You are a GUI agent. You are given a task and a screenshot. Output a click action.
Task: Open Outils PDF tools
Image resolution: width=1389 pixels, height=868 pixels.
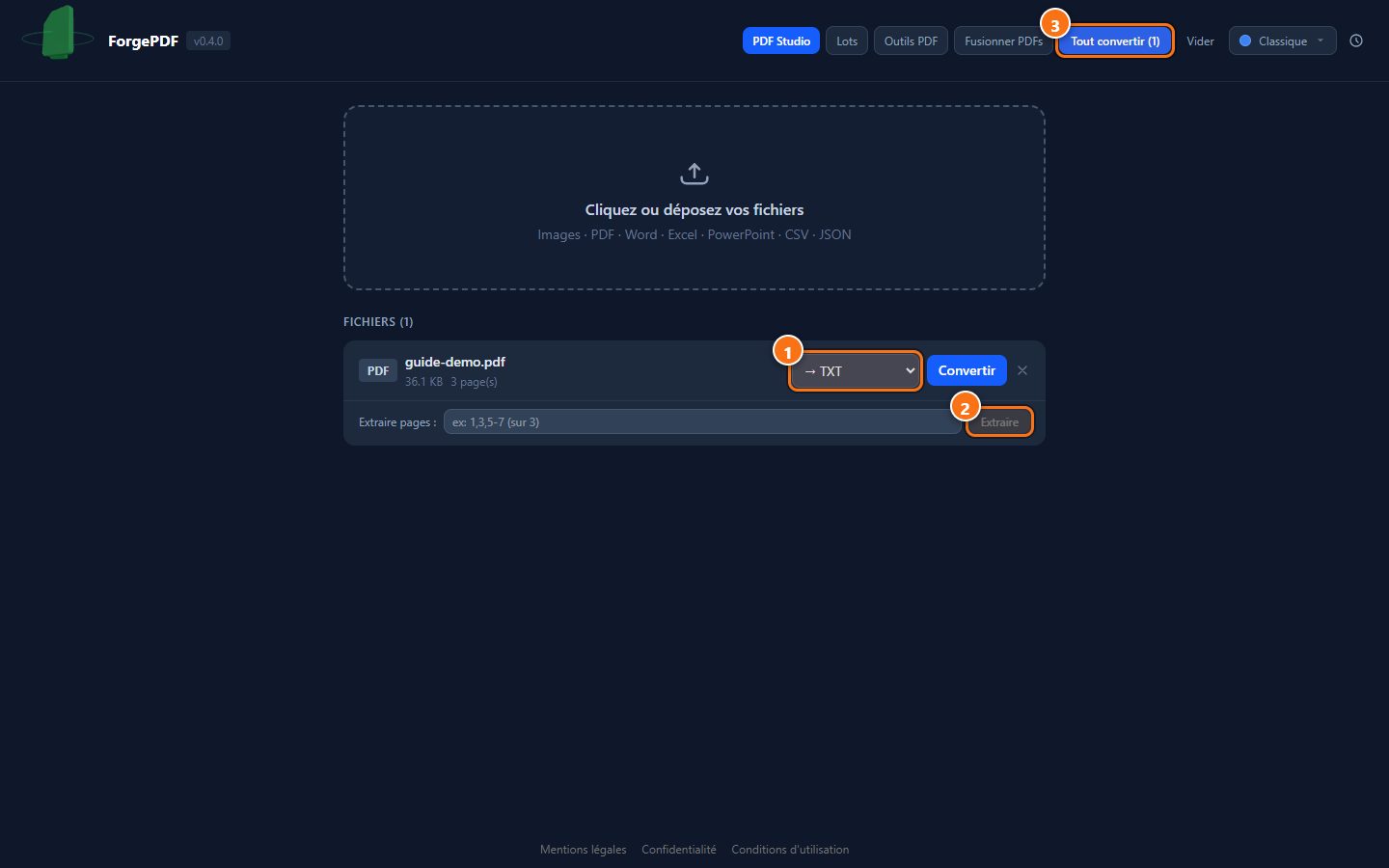click(911, 41)
